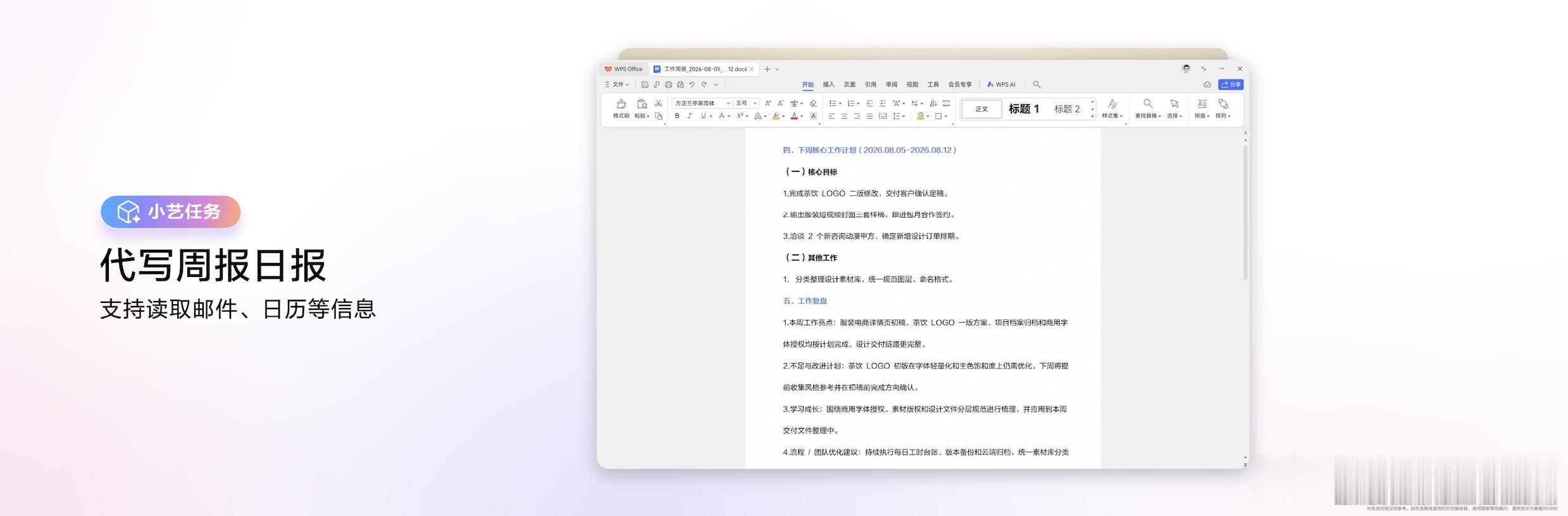The width and height of the screenshot is (1568, 516).
Task: Toggle Italic formatting
Action: 690,116
